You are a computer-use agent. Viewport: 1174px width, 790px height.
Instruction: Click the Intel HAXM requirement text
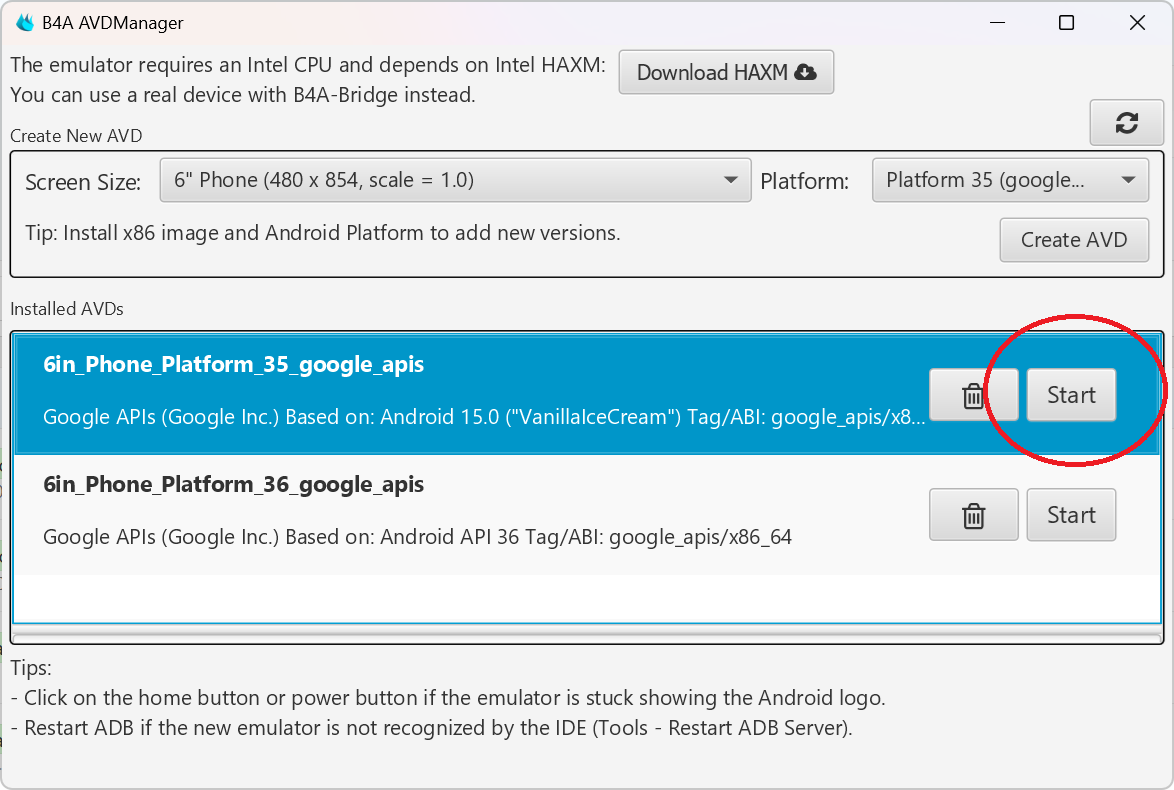click(308, 65)
